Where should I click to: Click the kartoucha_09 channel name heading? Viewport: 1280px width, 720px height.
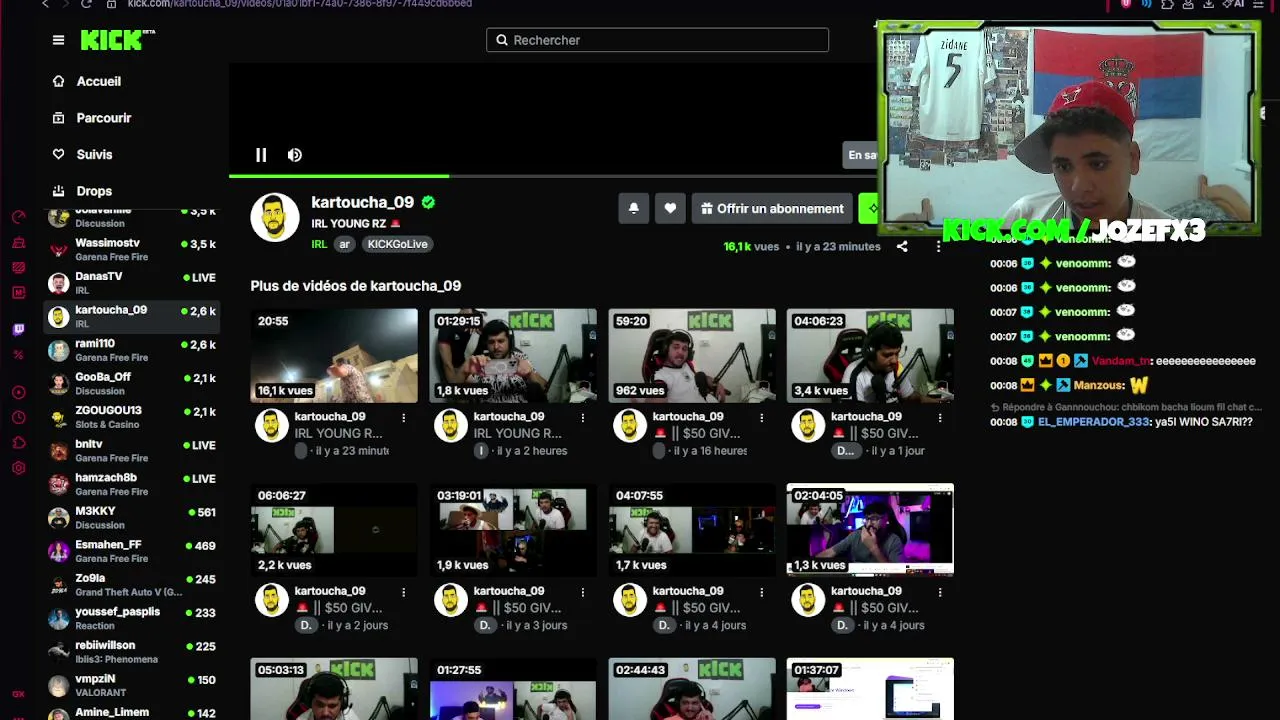(362, 202)
